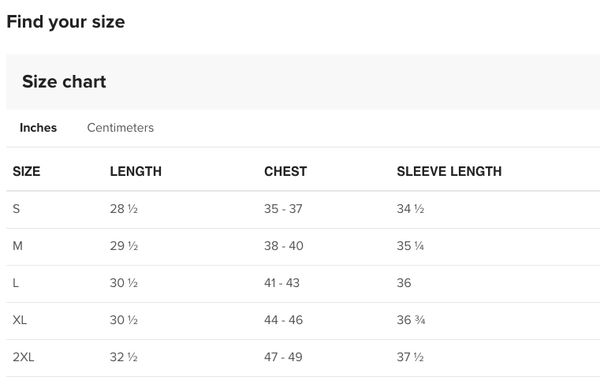Click the Find your size title

pyautogui.click(x=66, y=22)
